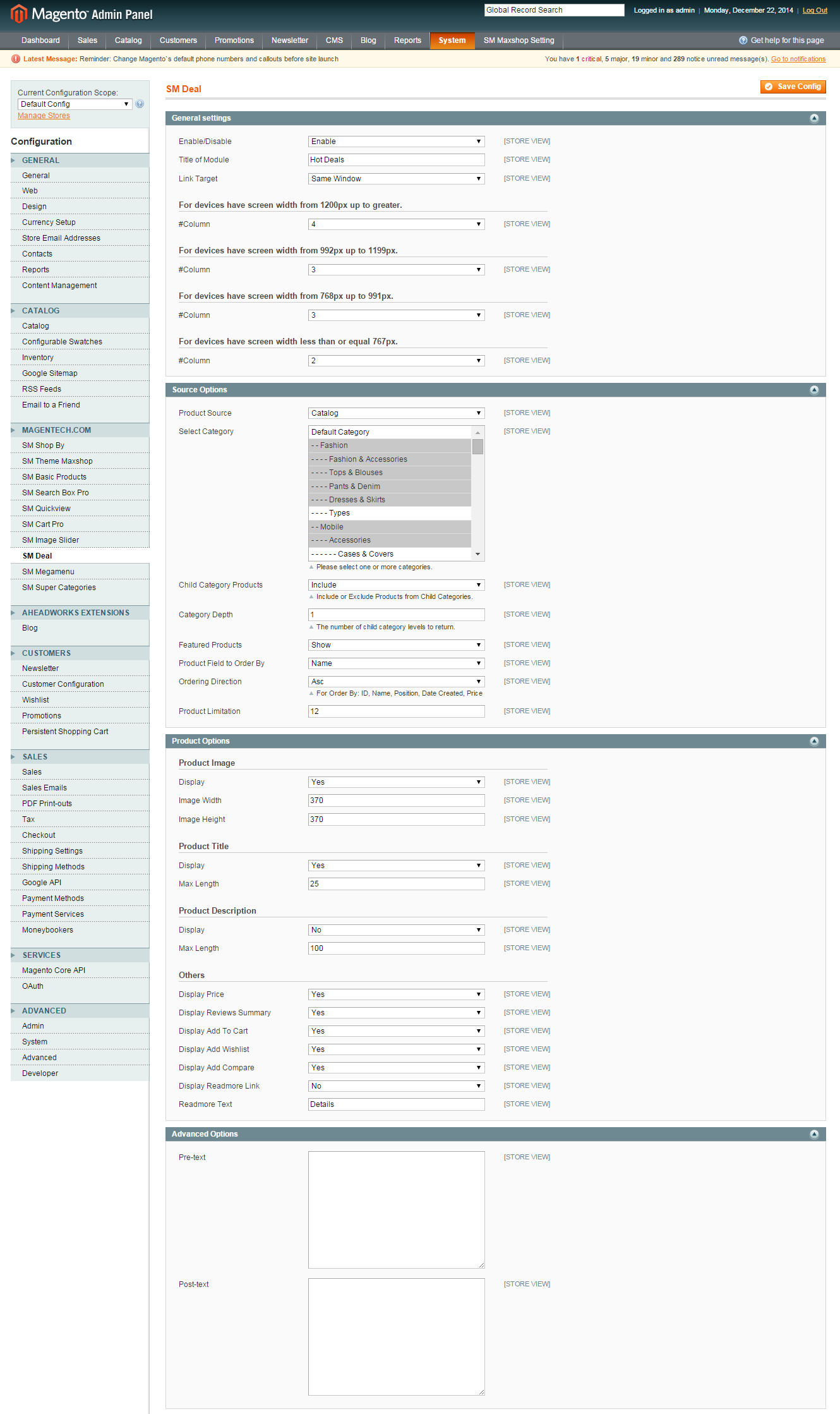The height and width of the screenshot is (1414, 840).
Task: Select the Dresses & Skirts category
Action: (390, 500)
